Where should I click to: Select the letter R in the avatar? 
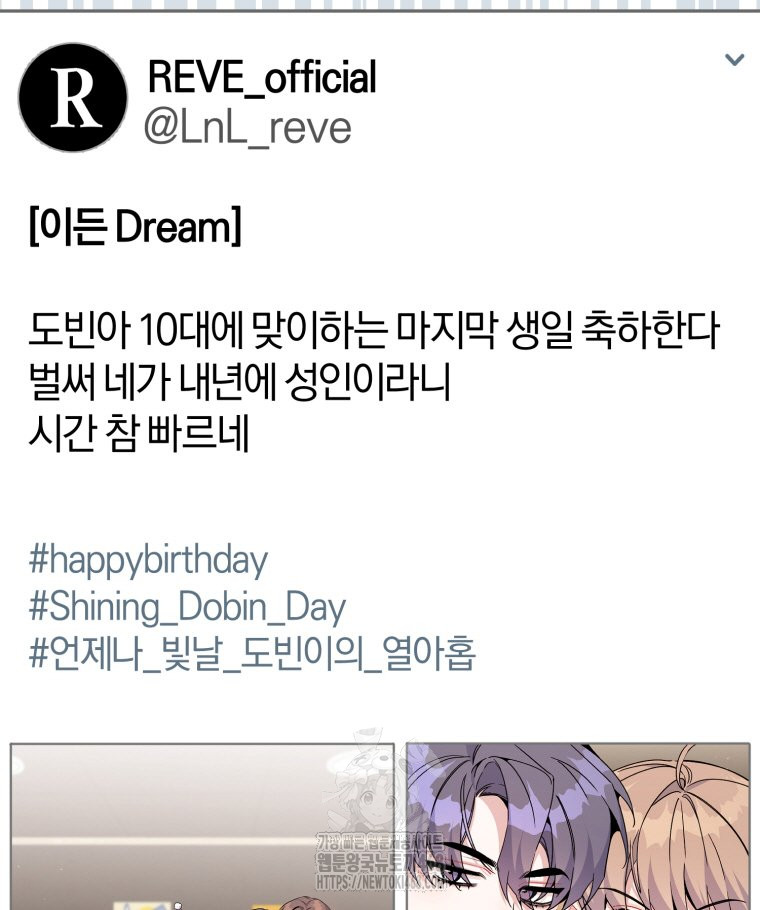coord(75,98)
